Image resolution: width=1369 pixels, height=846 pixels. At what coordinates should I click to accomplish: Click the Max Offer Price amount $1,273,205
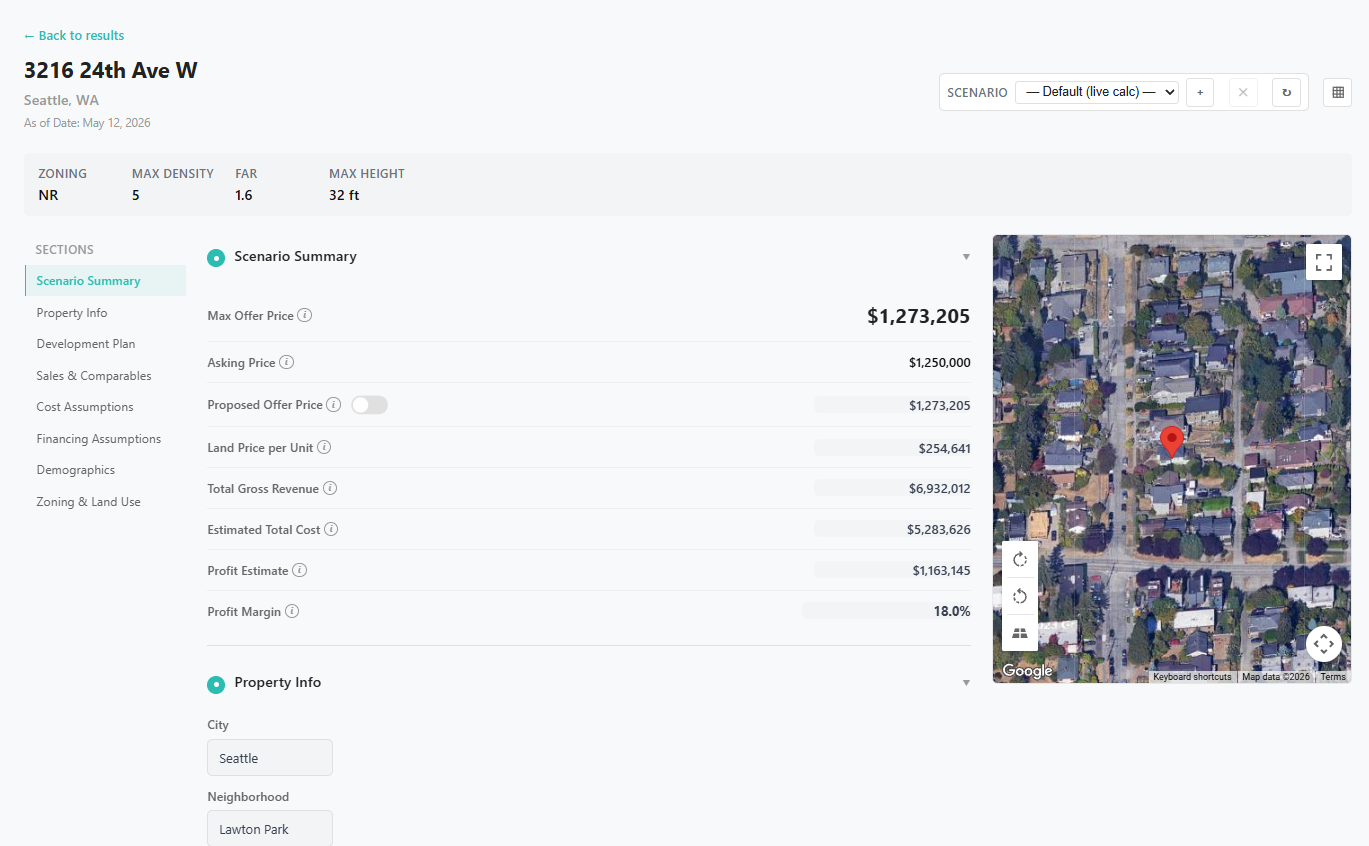918,316
